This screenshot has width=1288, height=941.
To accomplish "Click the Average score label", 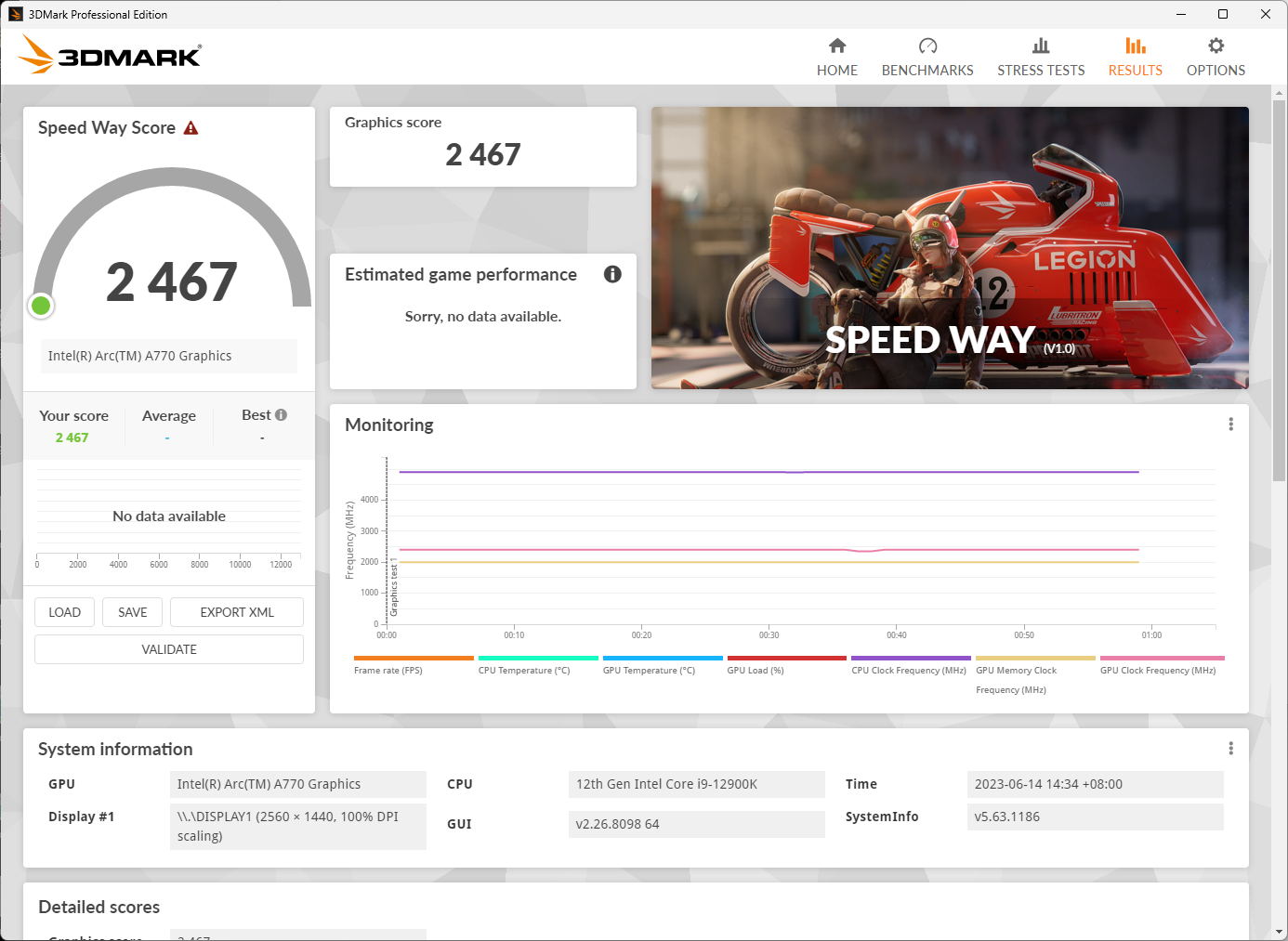I will [x=169, y=416].
